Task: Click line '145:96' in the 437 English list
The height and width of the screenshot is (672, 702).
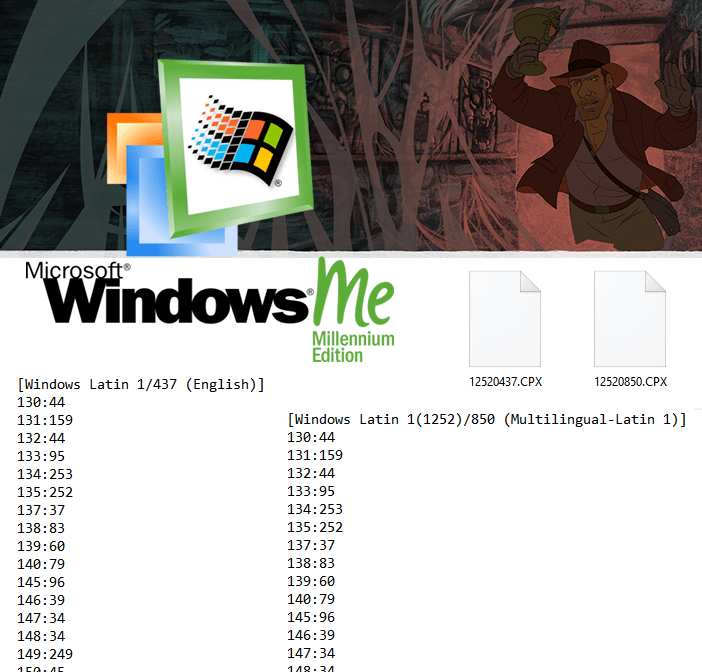Action: coord(41,582)
